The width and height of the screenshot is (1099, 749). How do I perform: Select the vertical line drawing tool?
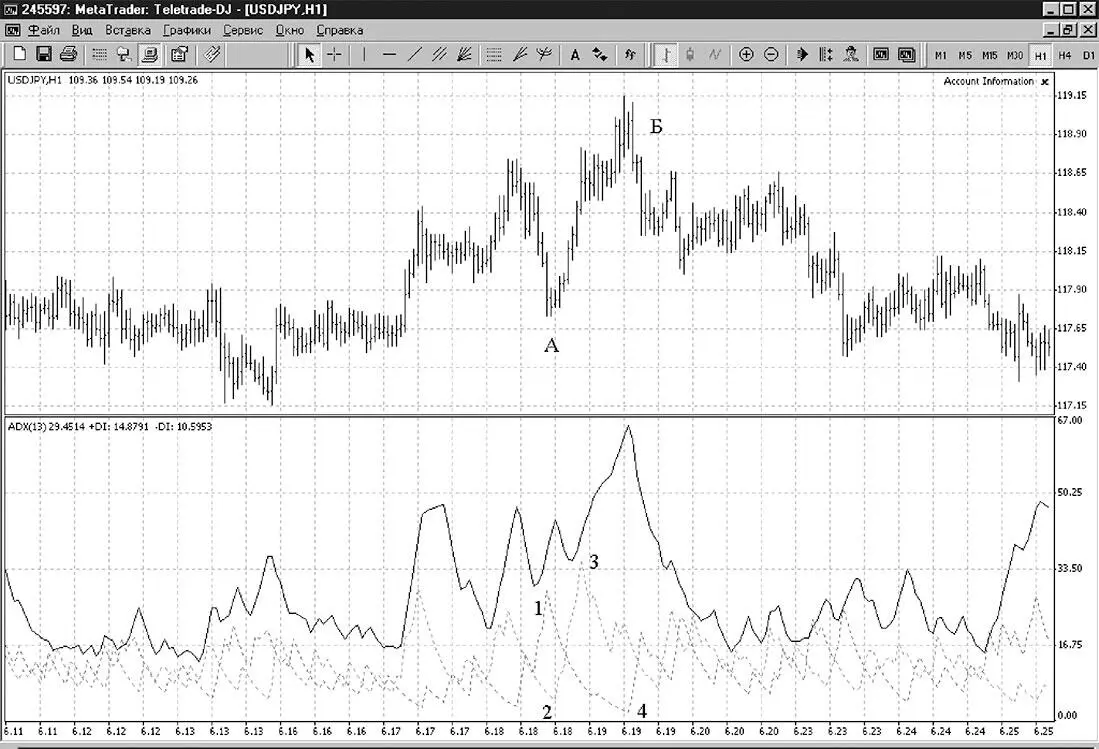pos(364,54)
